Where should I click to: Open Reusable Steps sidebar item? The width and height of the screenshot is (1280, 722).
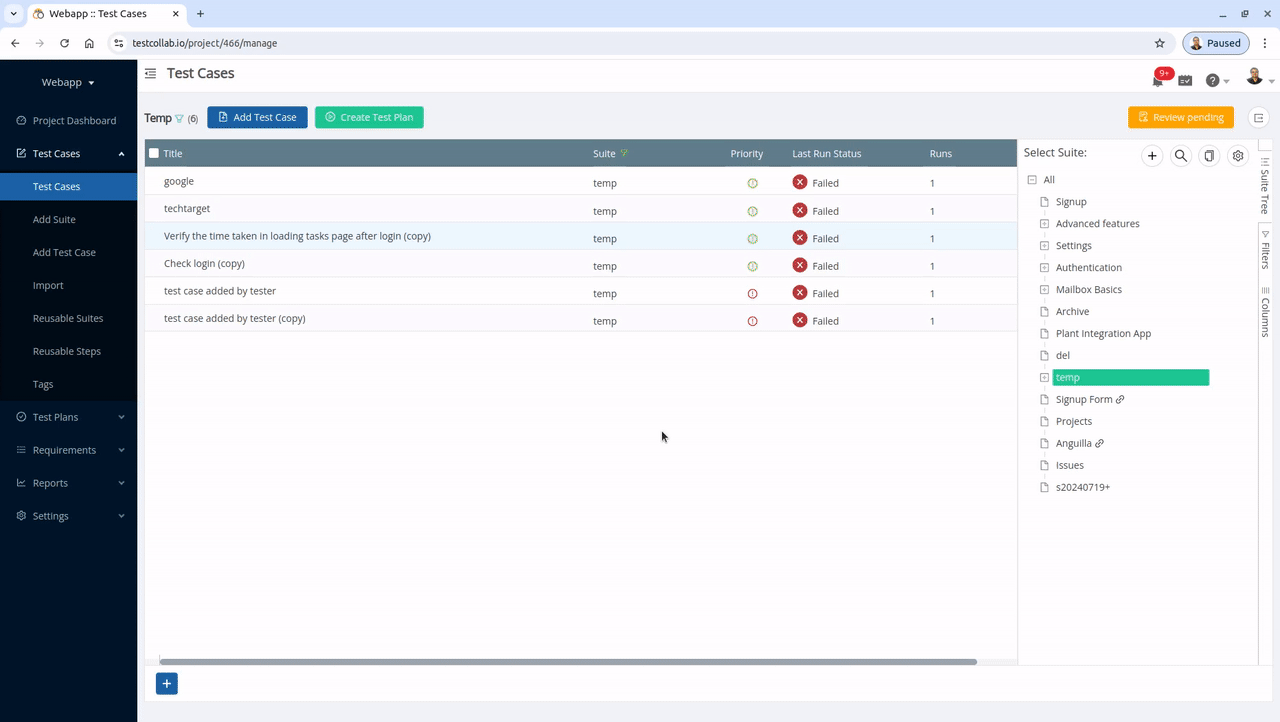click(68, 352)
